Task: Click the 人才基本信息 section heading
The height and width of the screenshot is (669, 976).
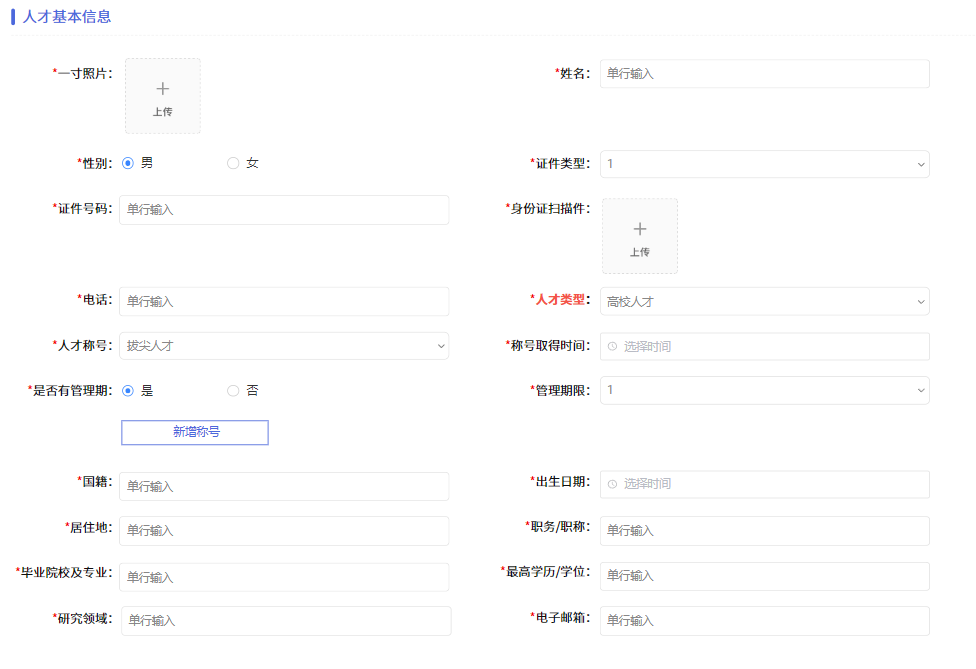Action: pyautogui.click(x=67, y=17)
